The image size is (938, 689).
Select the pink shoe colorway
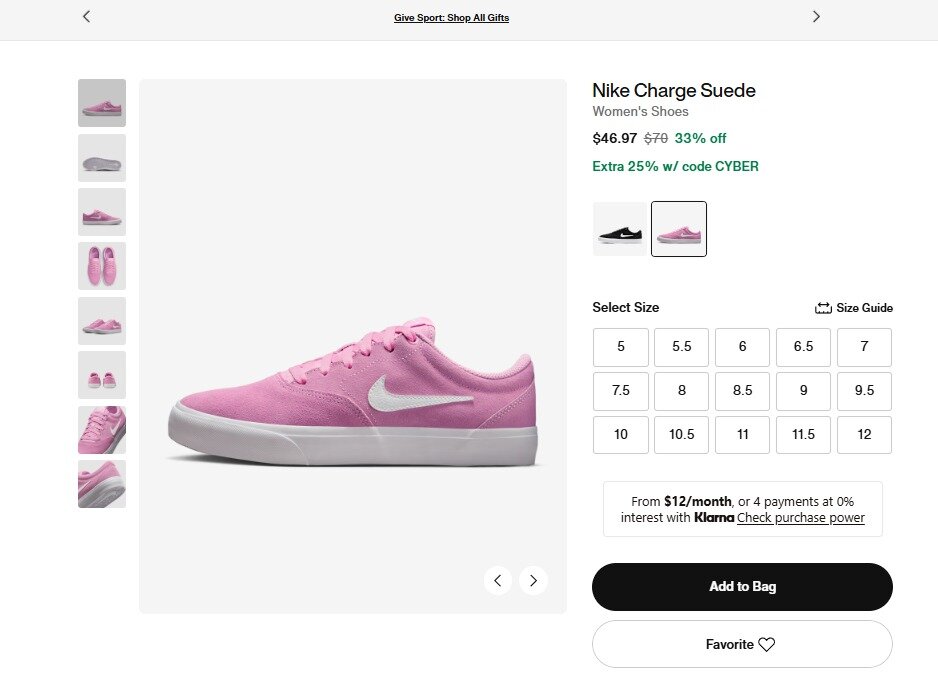pos(679,229)
